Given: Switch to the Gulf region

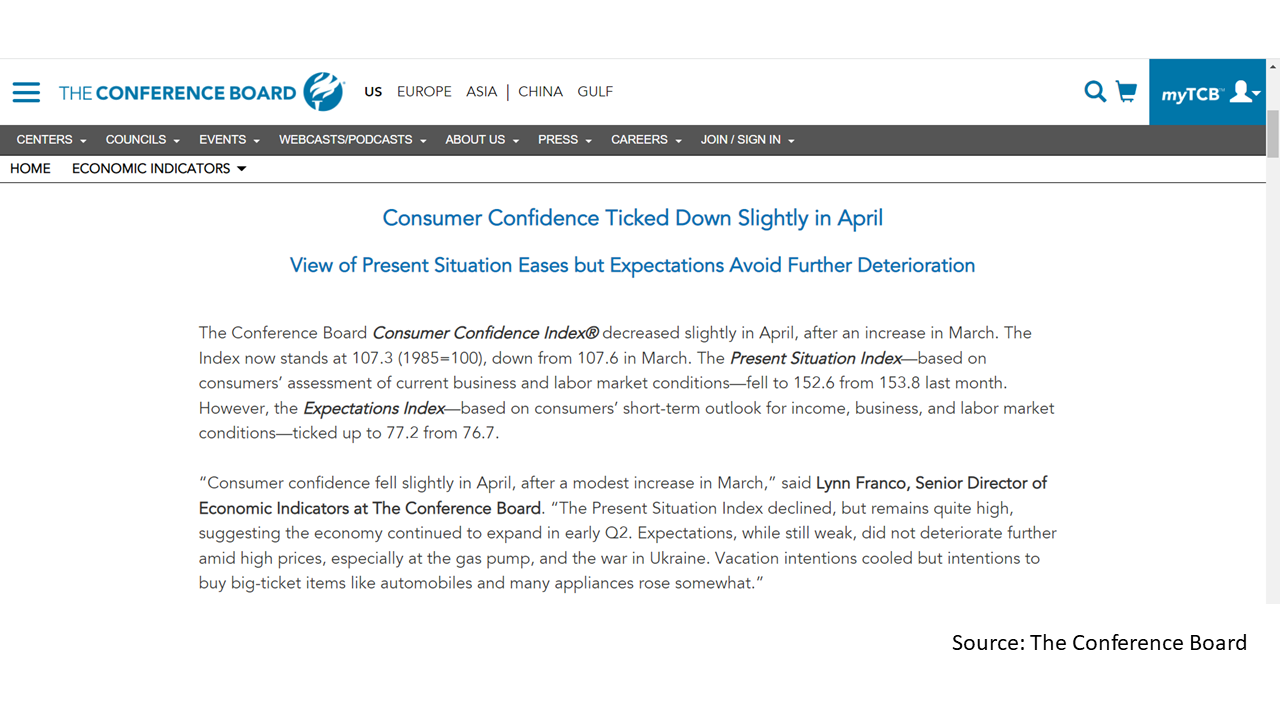Looking at the screenshot, I should (595, 92).
